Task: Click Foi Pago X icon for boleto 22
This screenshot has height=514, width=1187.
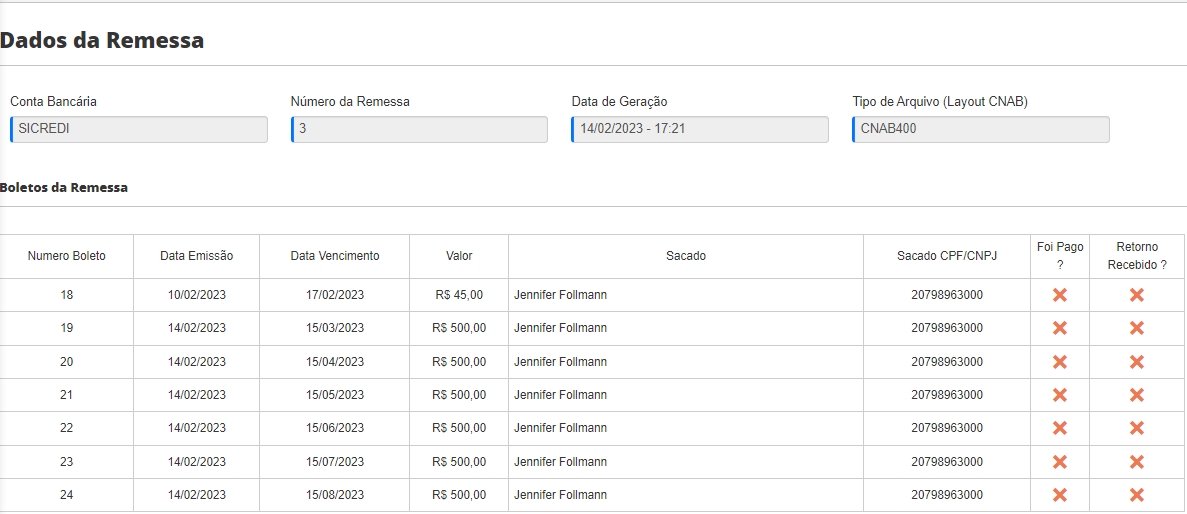Action: coord(1060,428)
